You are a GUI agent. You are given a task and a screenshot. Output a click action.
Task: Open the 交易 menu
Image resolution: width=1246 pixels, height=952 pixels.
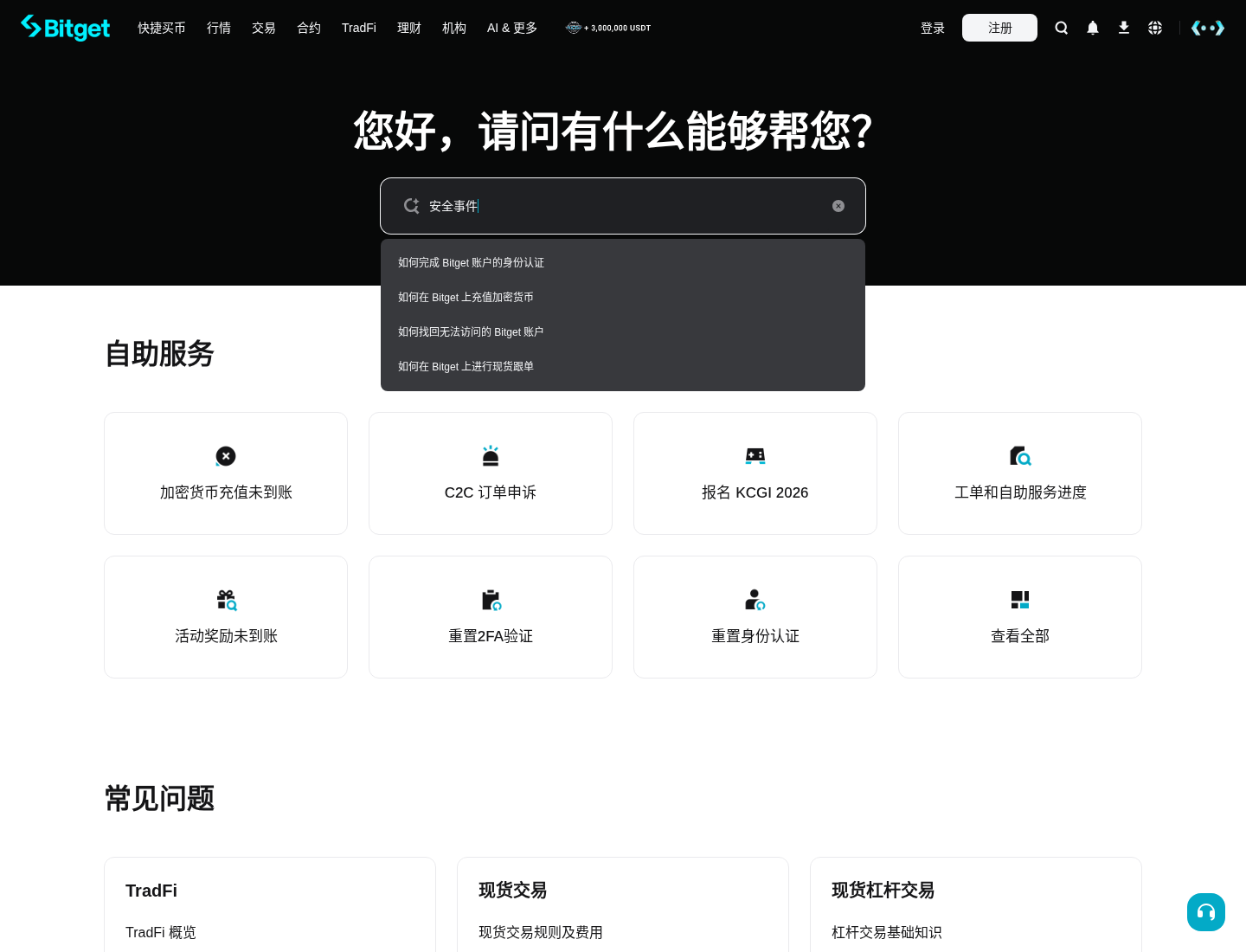264,28
